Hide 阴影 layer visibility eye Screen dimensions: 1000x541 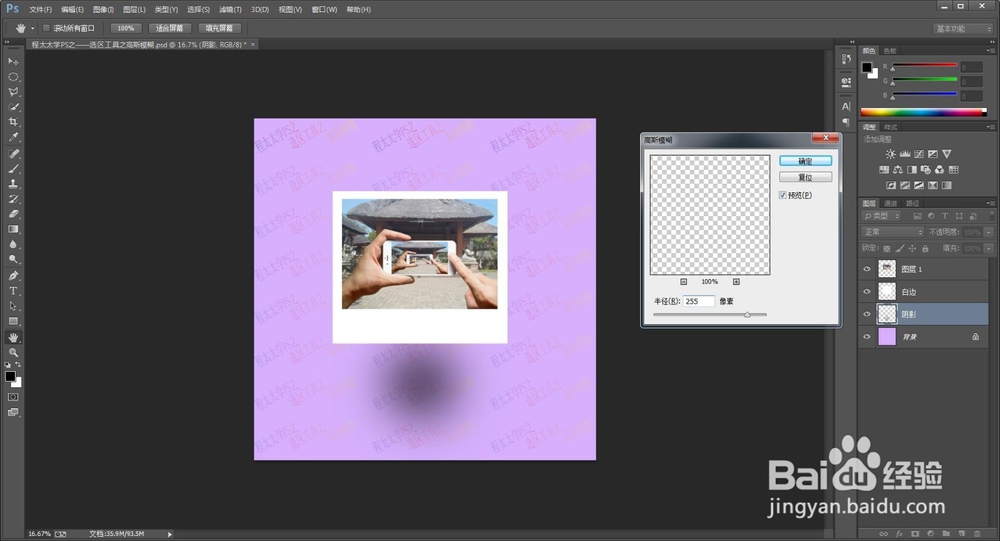click(867, 314)
